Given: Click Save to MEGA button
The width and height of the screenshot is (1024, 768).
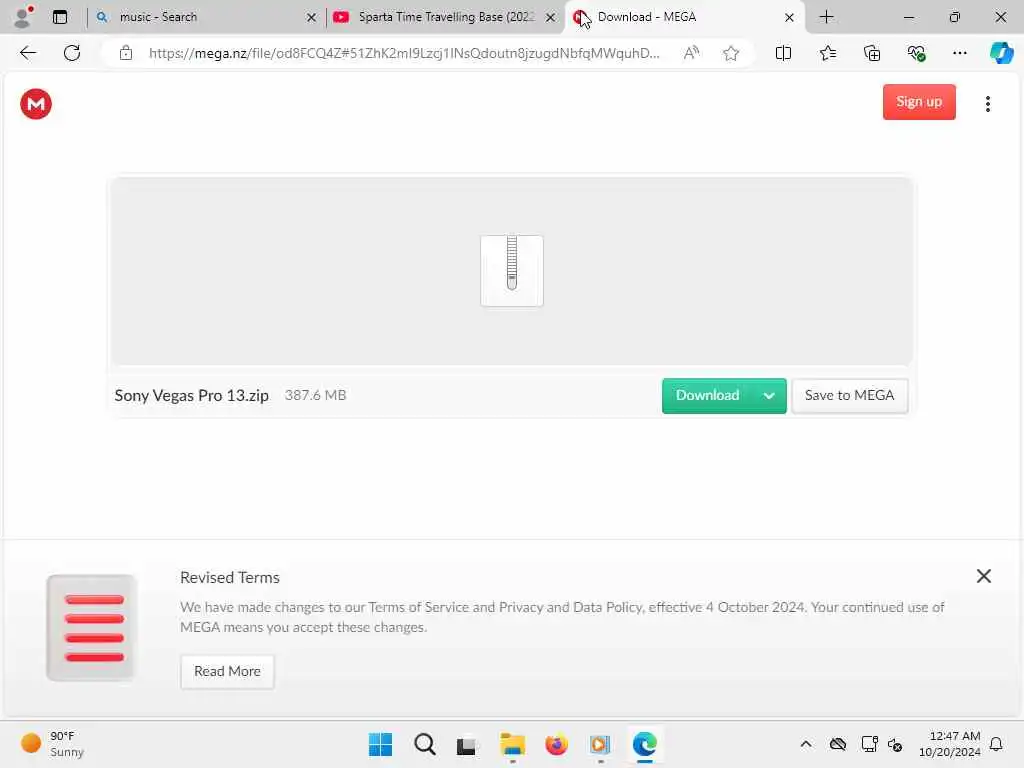Looking at the screenshot, I should coord(849,396).
